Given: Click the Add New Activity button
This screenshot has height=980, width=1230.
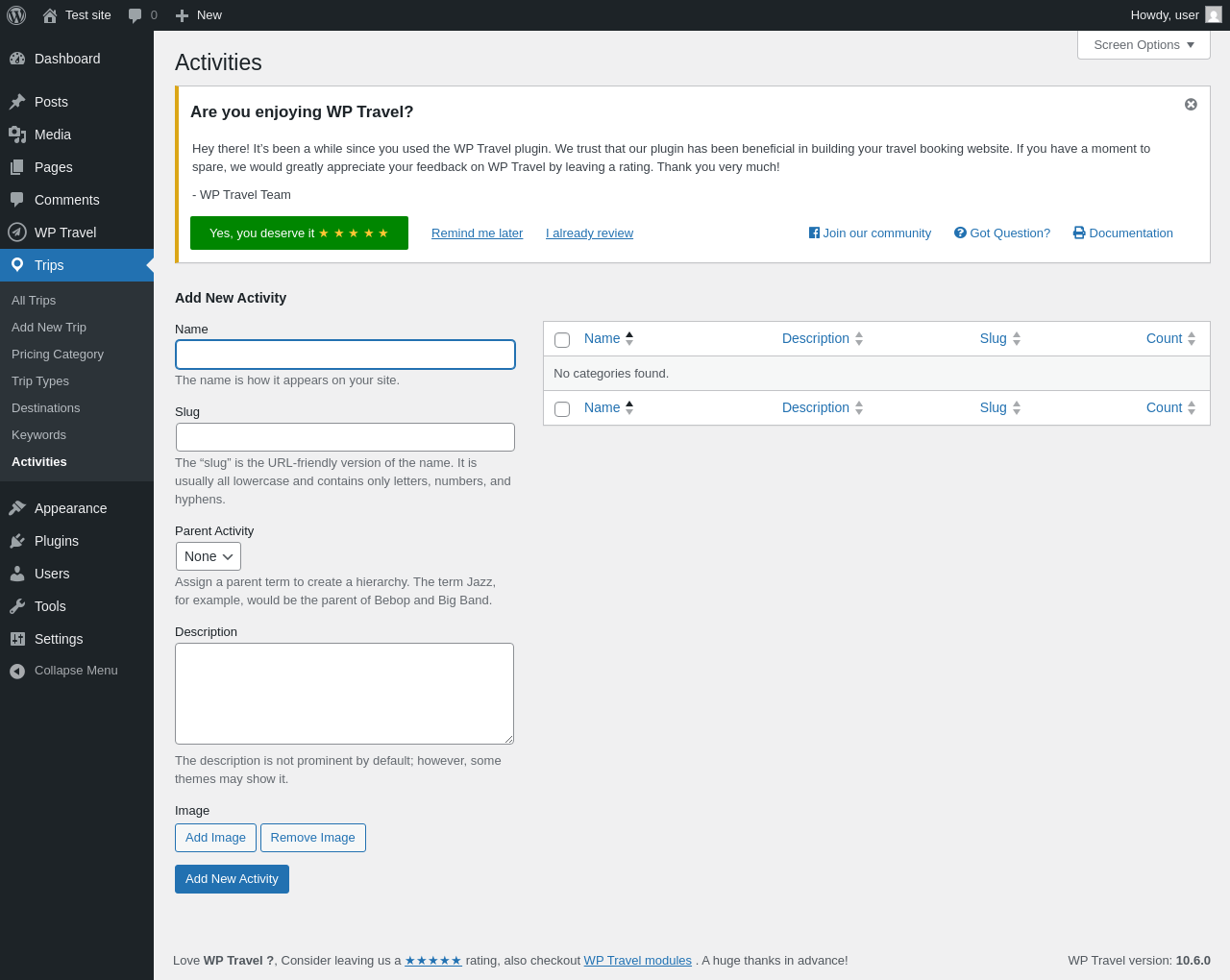Looking at the screenshot, I should coord(232,879).
